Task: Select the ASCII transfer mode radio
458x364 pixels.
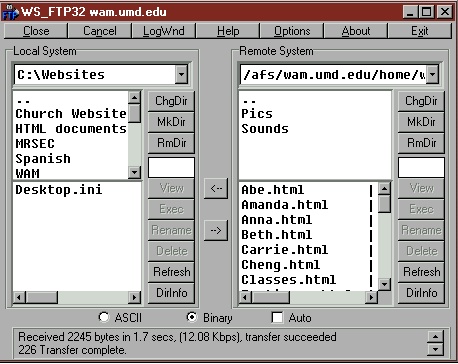Action: (x=104, y=317)
